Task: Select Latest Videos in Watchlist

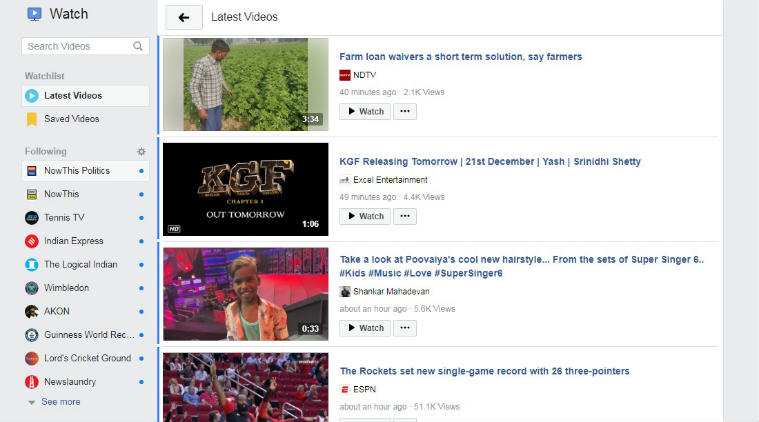Action: click(x=85, y=96)
